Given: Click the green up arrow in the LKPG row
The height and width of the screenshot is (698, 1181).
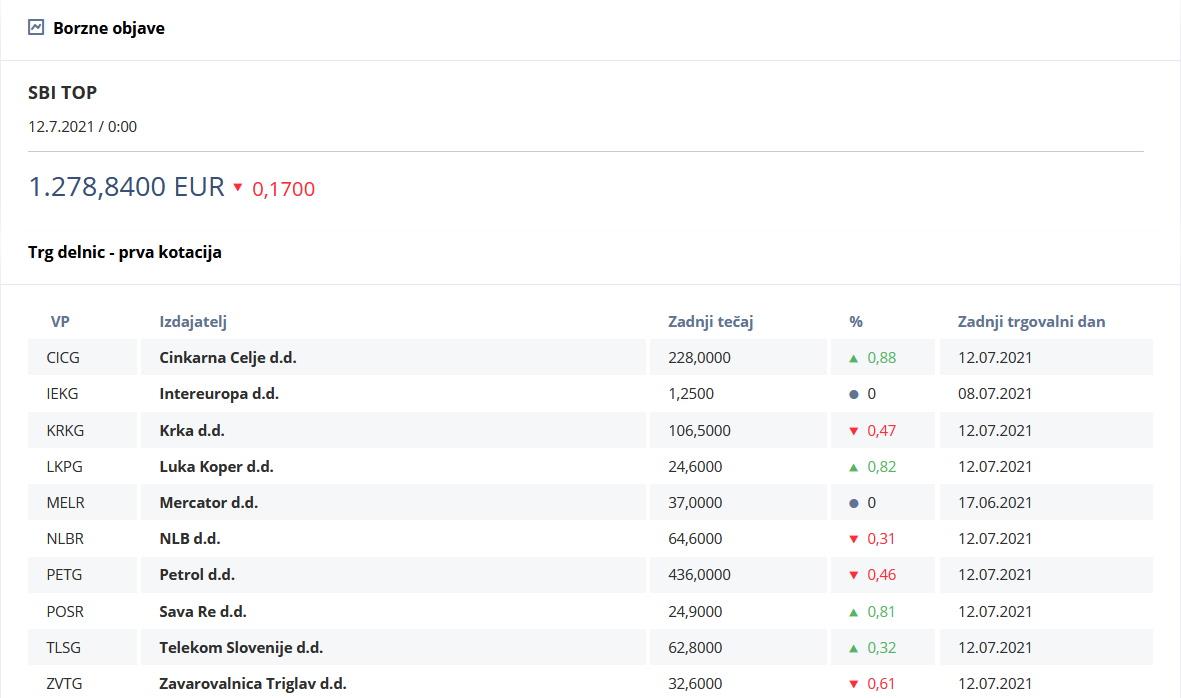Looking at the screenshot, I should click(x=853, y=468).
